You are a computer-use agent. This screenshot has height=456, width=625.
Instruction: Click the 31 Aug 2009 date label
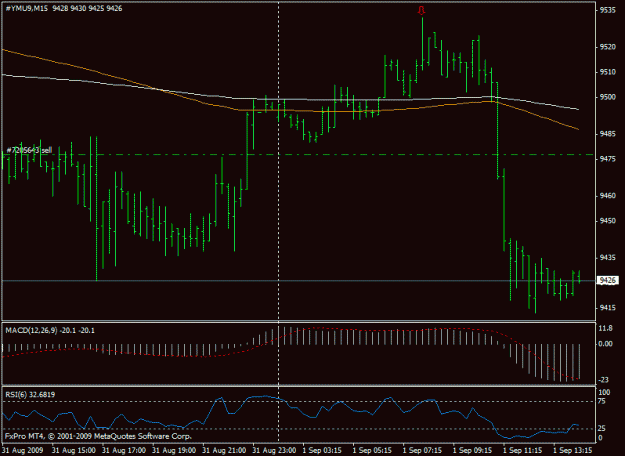(x=23, y=450)
